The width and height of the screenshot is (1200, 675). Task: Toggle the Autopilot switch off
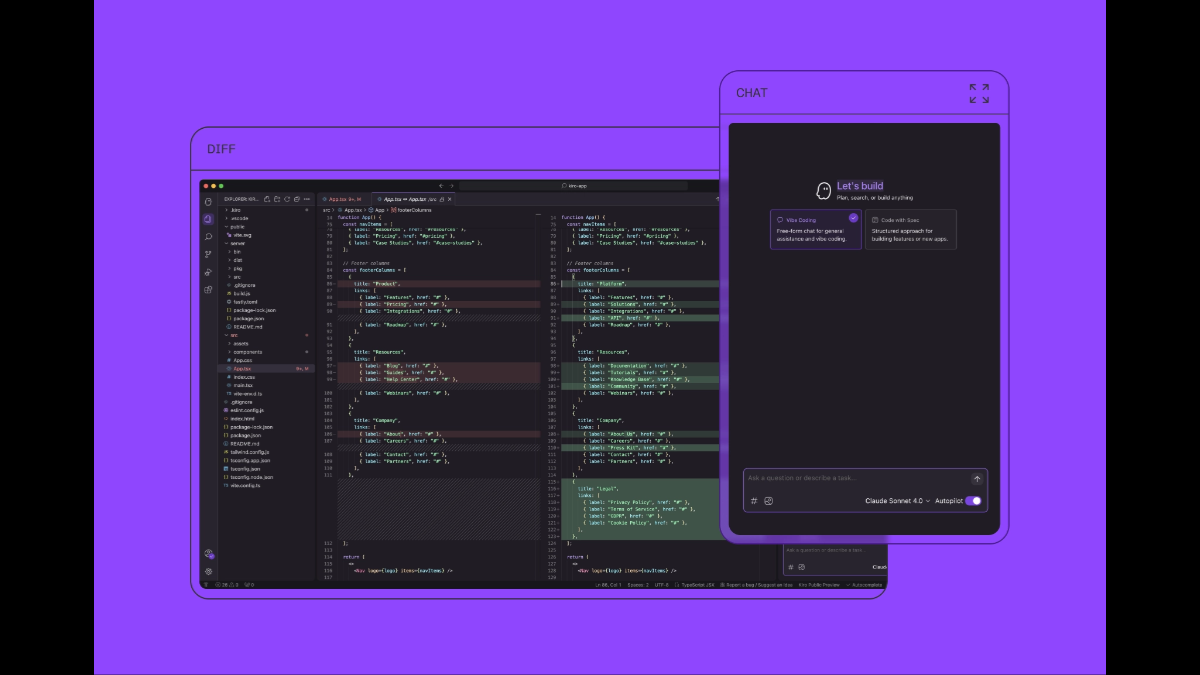972,501
